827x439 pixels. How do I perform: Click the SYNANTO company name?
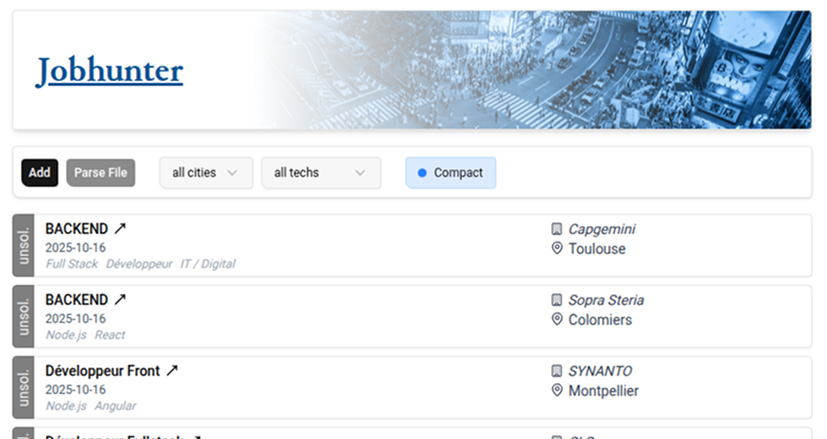point(600,371)
